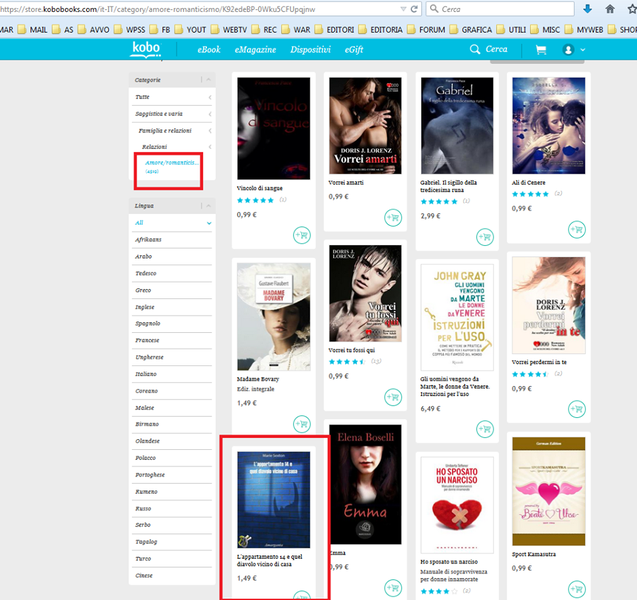
Task: Open Madame Bovary book cover
Action: click(273, 316)
